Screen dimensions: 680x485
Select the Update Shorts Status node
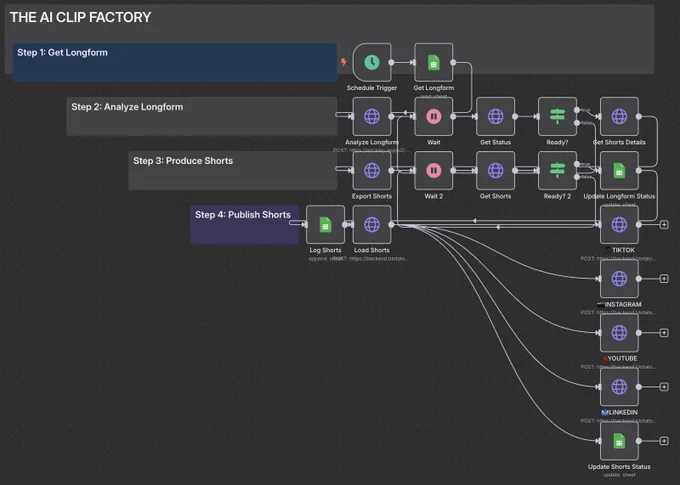click(619, 441)
